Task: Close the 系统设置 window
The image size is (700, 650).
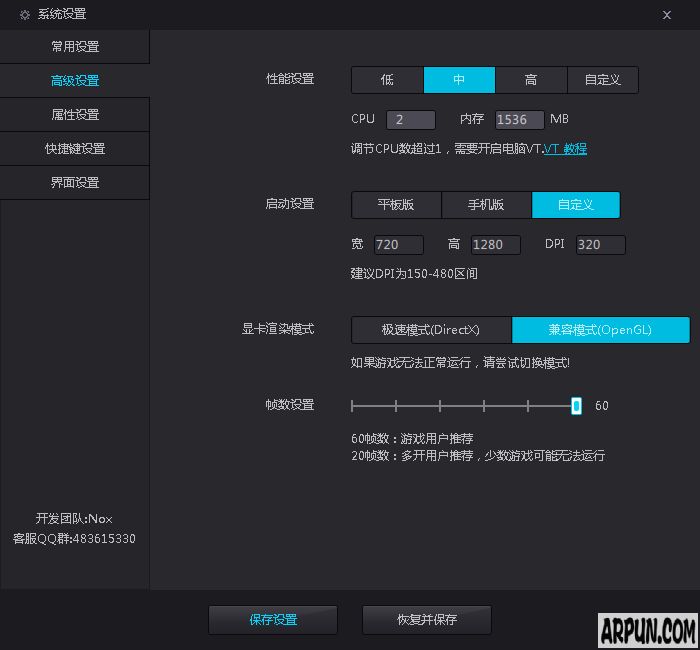Action: click(667, 14)
